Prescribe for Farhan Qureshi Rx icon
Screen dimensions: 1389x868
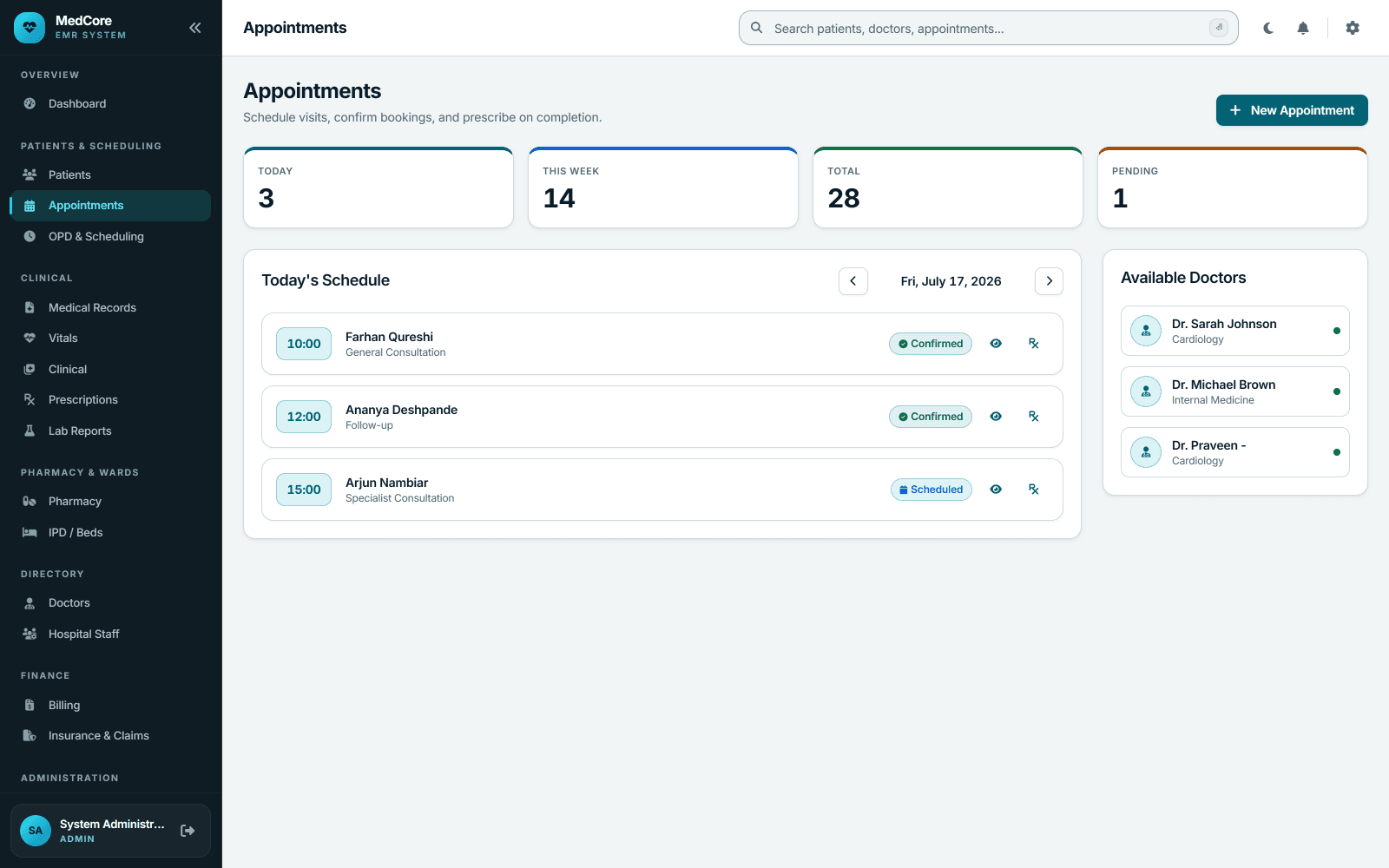(1034, 344)
